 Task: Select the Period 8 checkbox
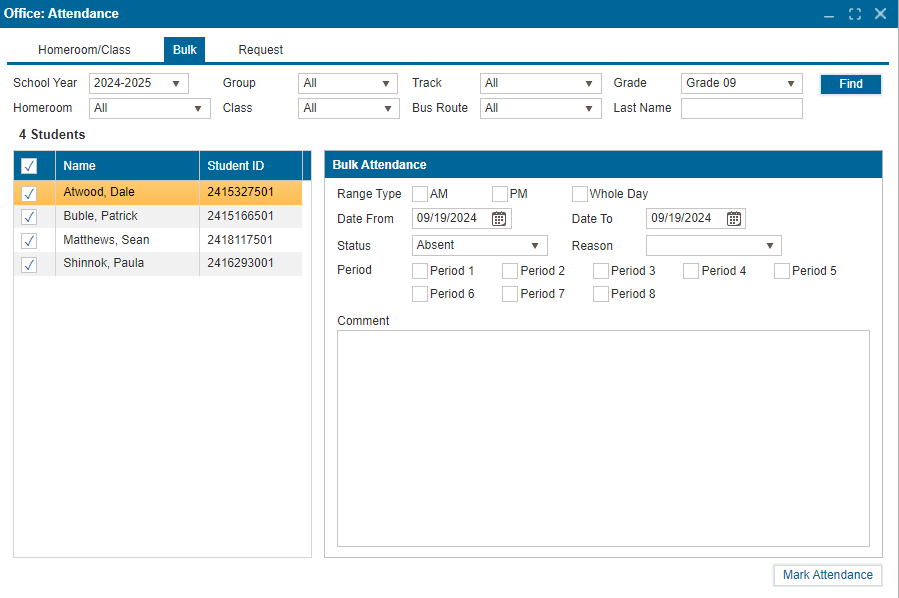pyautogui.click(x=600, y=294)
